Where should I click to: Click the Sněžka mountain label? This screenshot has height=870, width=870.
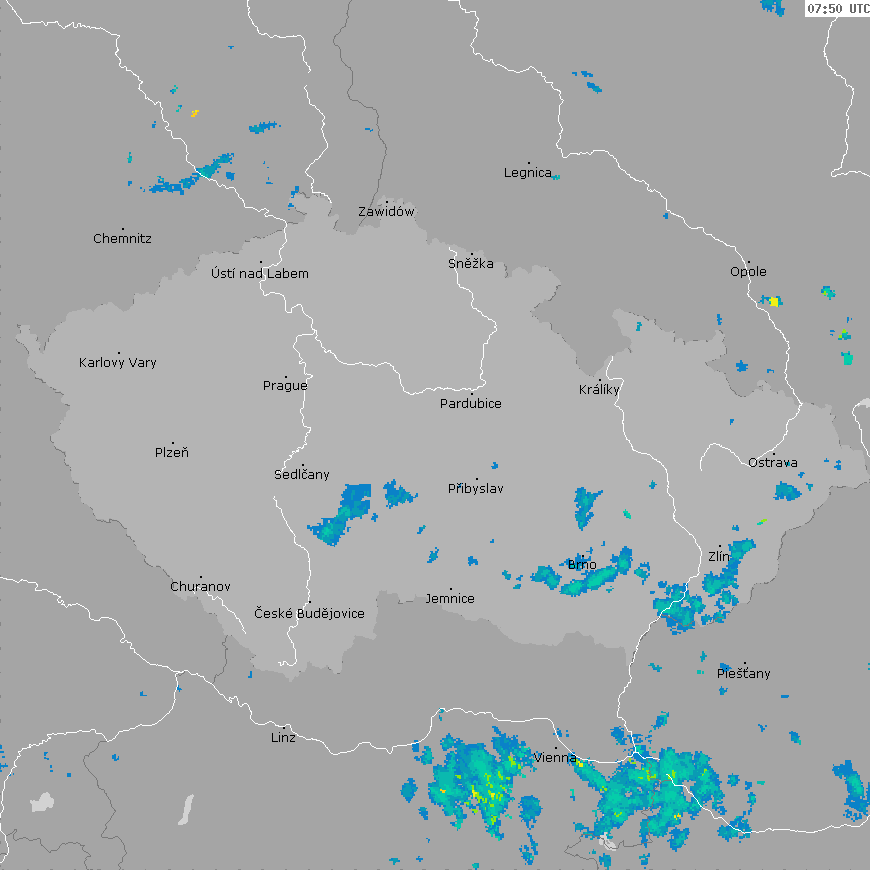coord(470,264)
